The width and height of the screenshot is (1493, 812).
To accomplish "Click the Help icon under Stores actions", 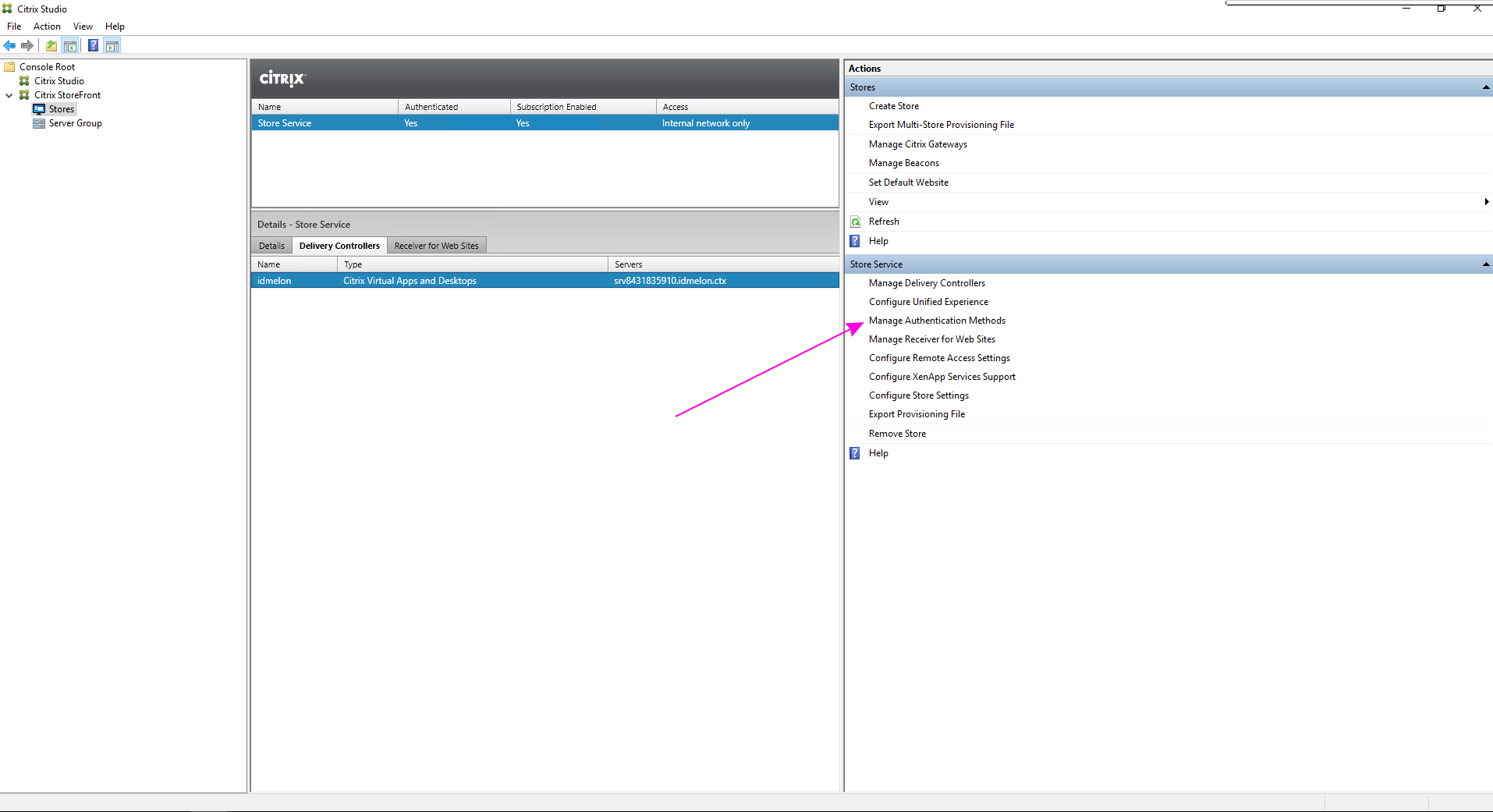I will (855, 241).
